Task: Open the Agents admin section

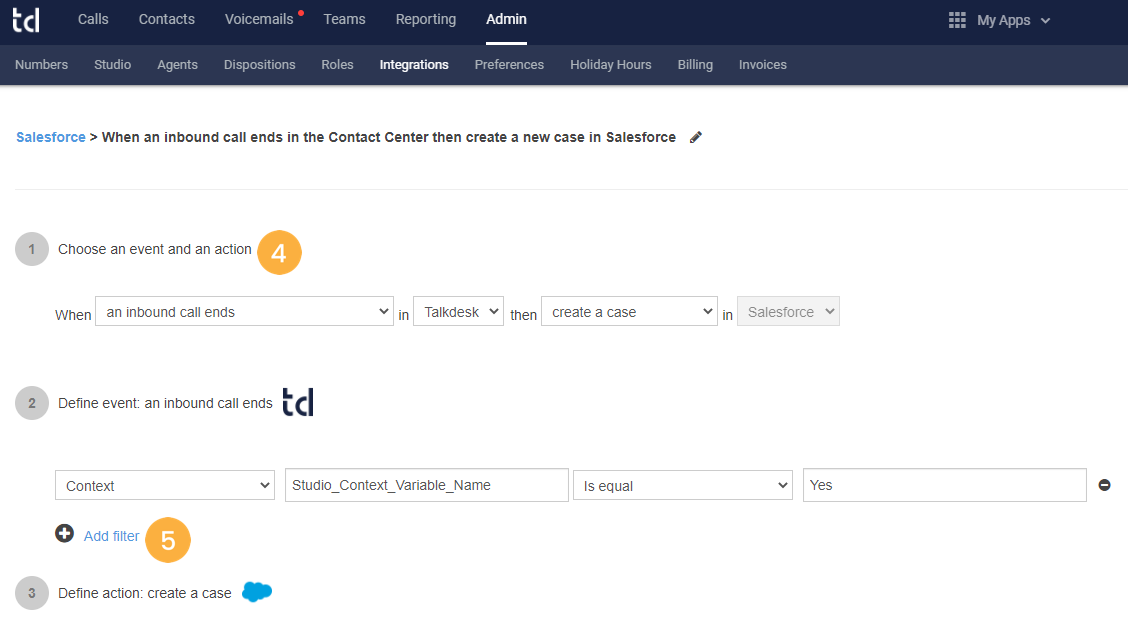Action: (178, 65)
